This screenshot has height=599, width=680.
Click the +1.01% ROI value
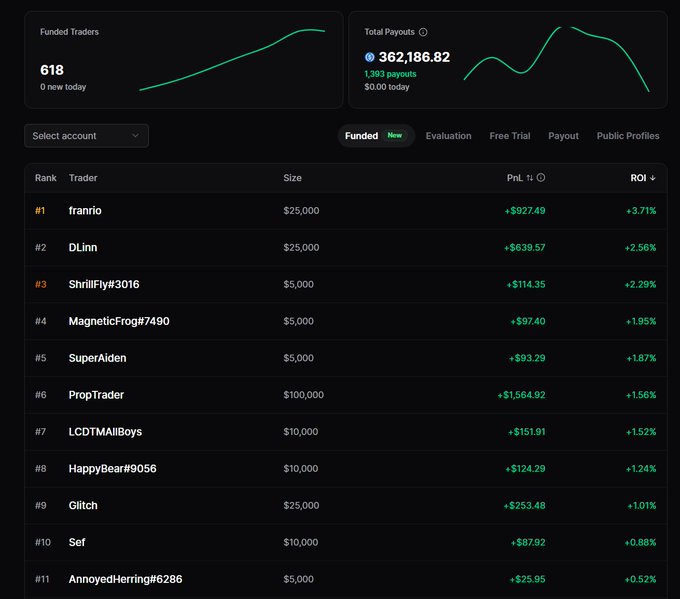(642, 506)
